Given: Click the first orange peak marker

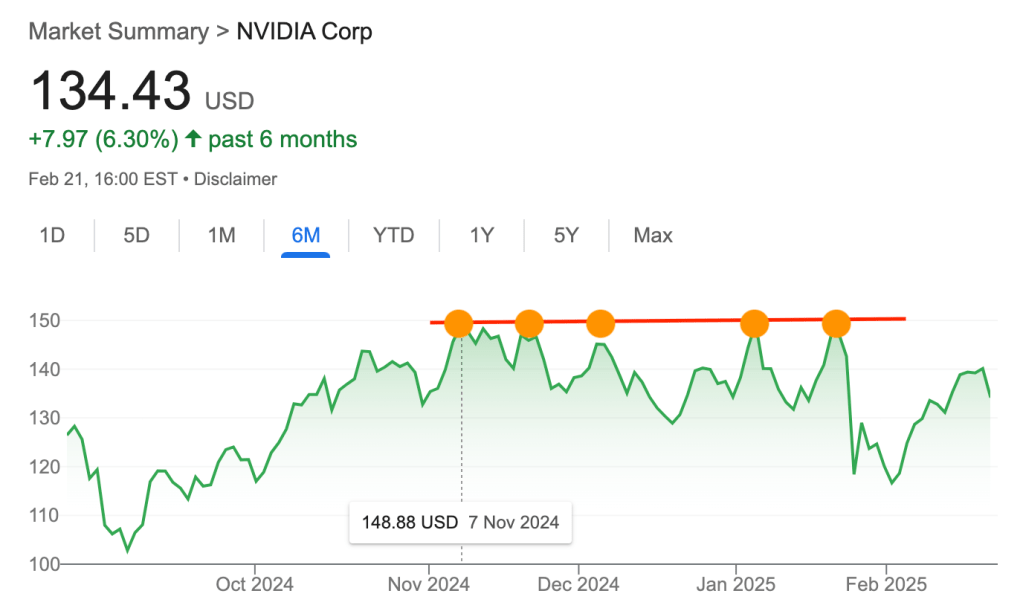Looking at the screenshot, I should point(458,323).
